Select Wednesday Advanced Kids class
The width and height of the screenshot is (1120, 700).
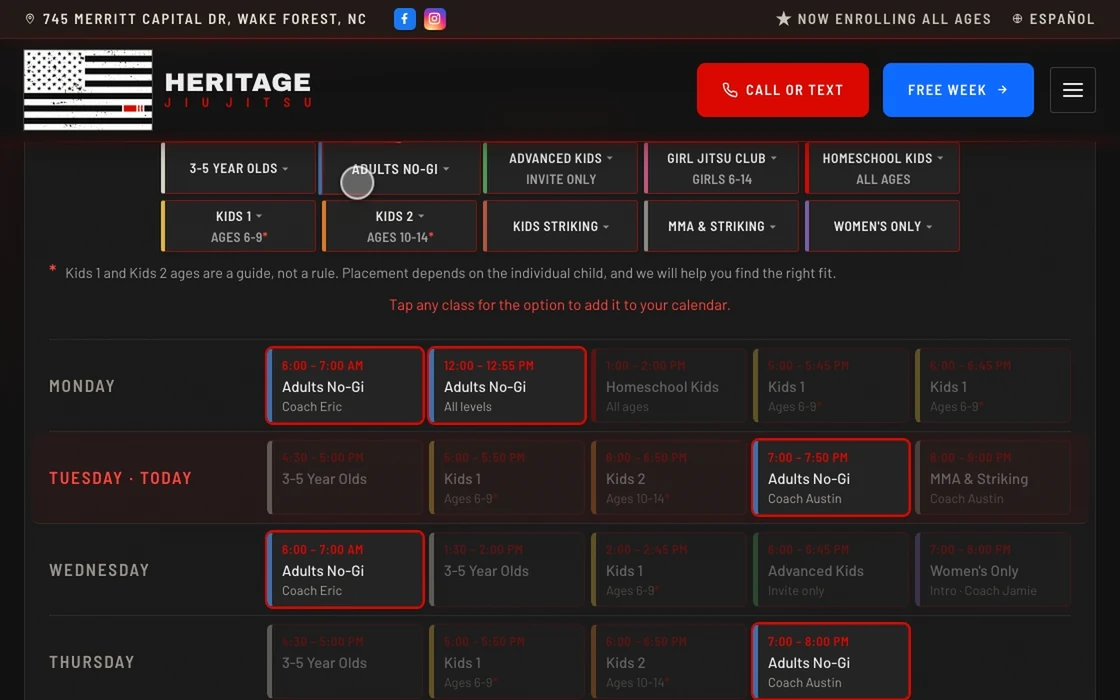831,569
